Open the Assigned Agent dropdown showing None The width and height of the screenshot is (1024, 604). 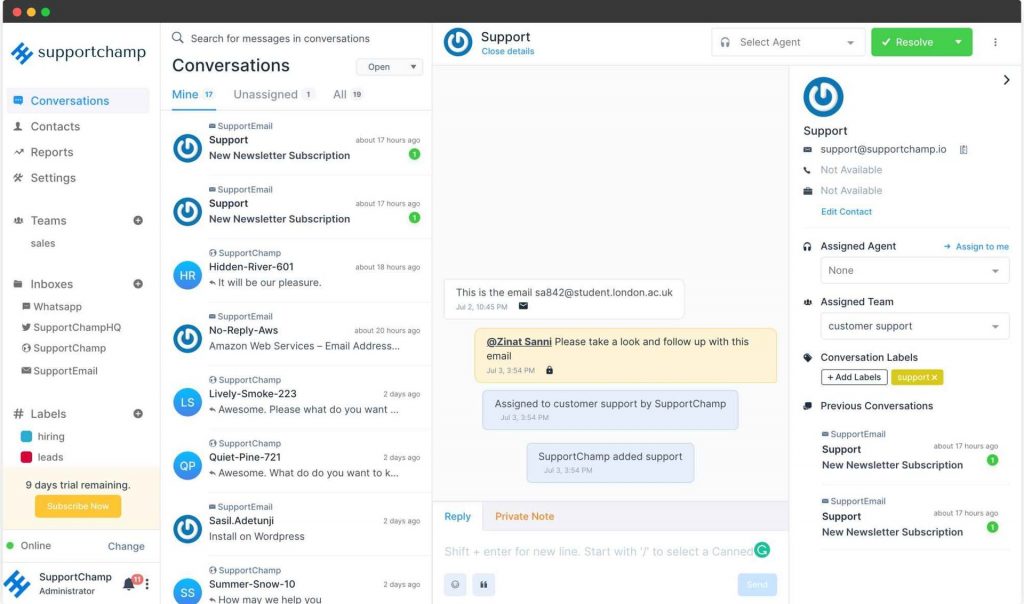(x=914, y=270)
